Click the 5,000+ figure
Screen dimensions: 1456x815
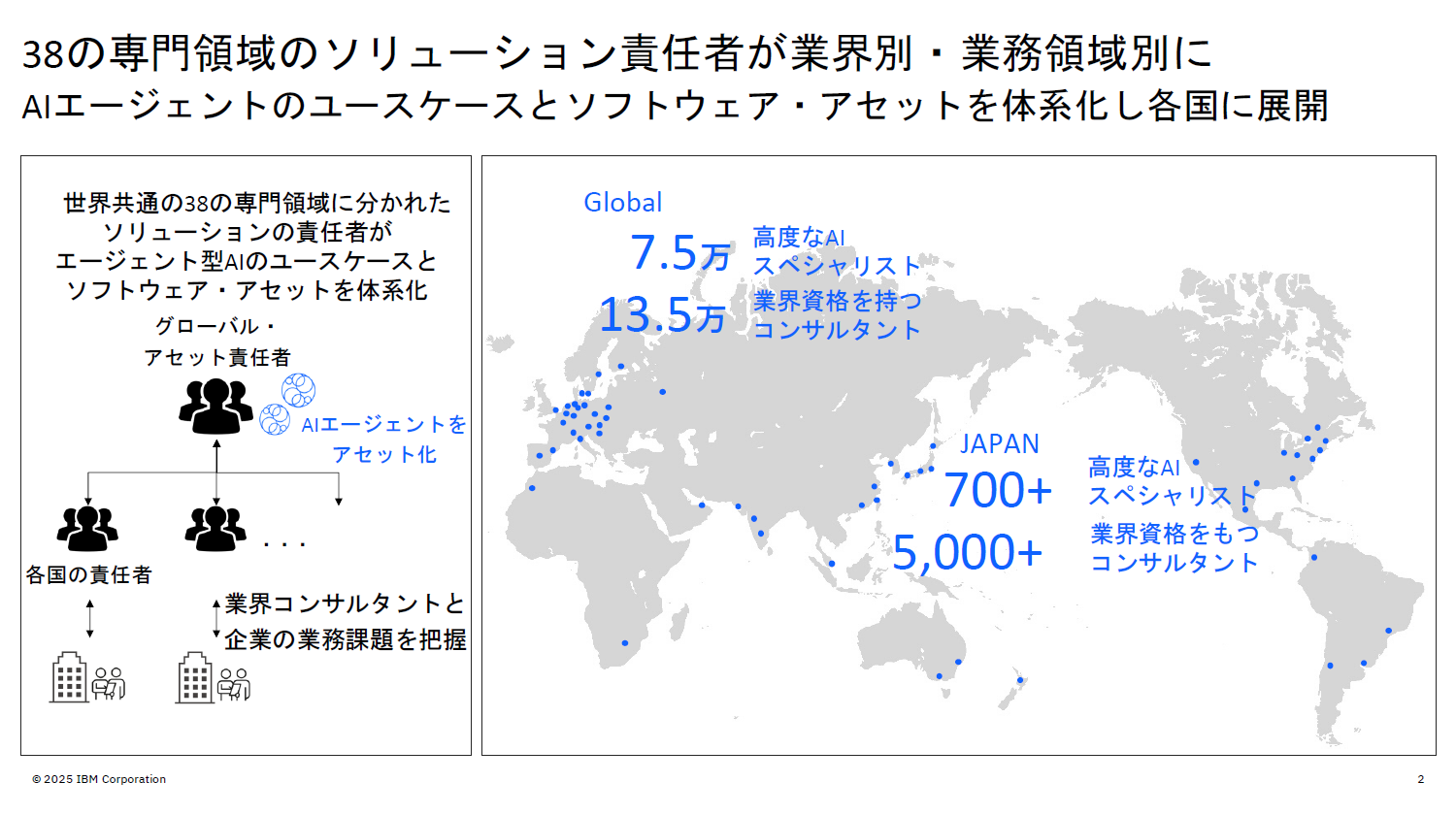pyautogui.click(x=967, y=553)
